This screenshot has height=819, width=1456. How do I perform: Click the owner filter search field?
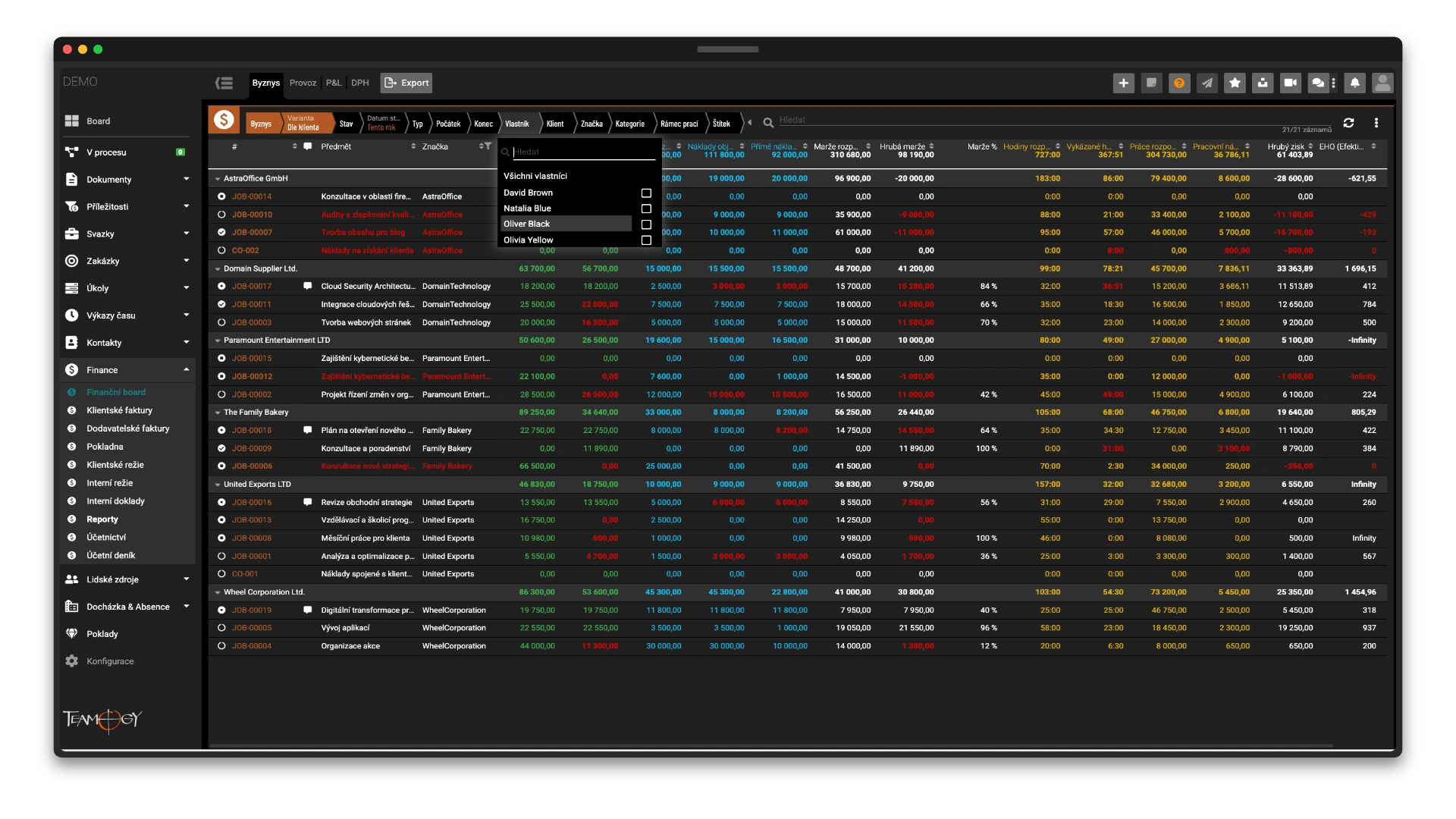pos(582,152)
